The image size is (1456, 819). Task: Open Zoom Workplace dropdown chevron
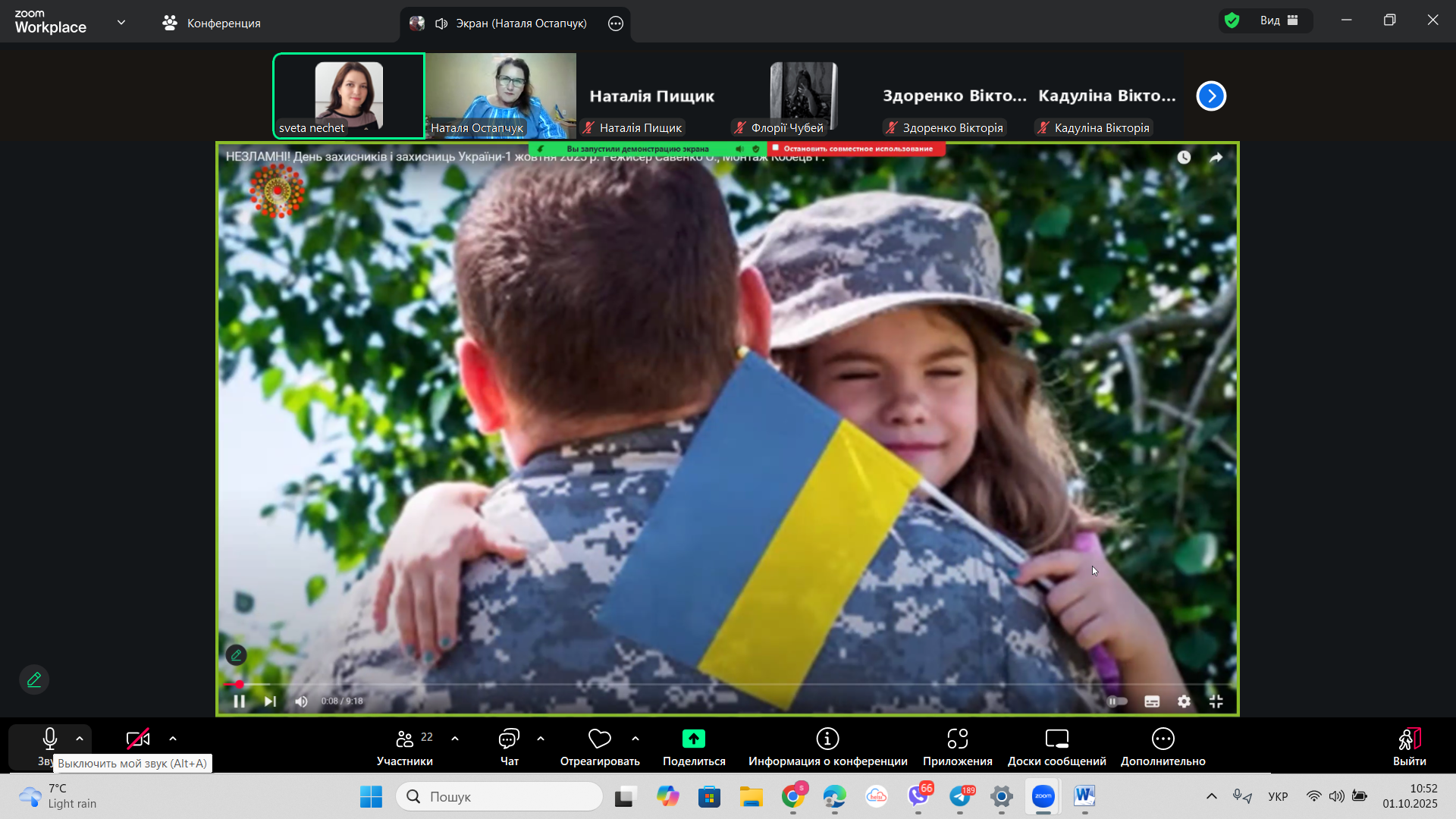(x=121, y=23)
